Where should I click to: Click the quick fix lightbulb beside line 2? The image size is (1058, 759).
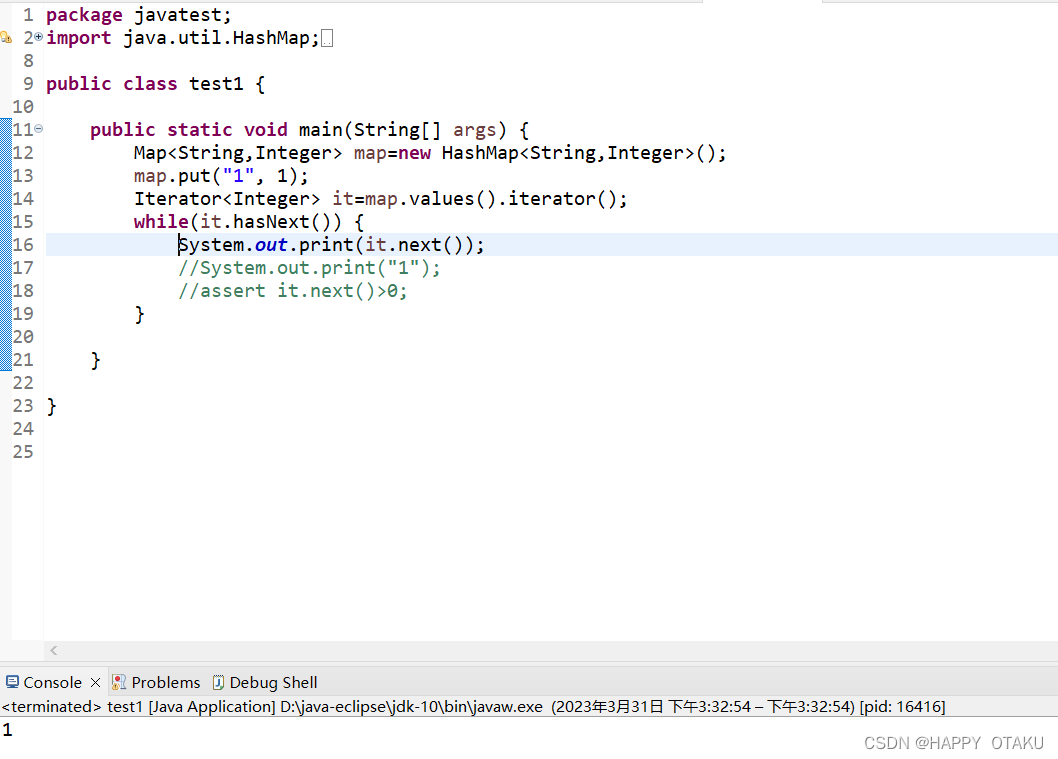(8, 37)
